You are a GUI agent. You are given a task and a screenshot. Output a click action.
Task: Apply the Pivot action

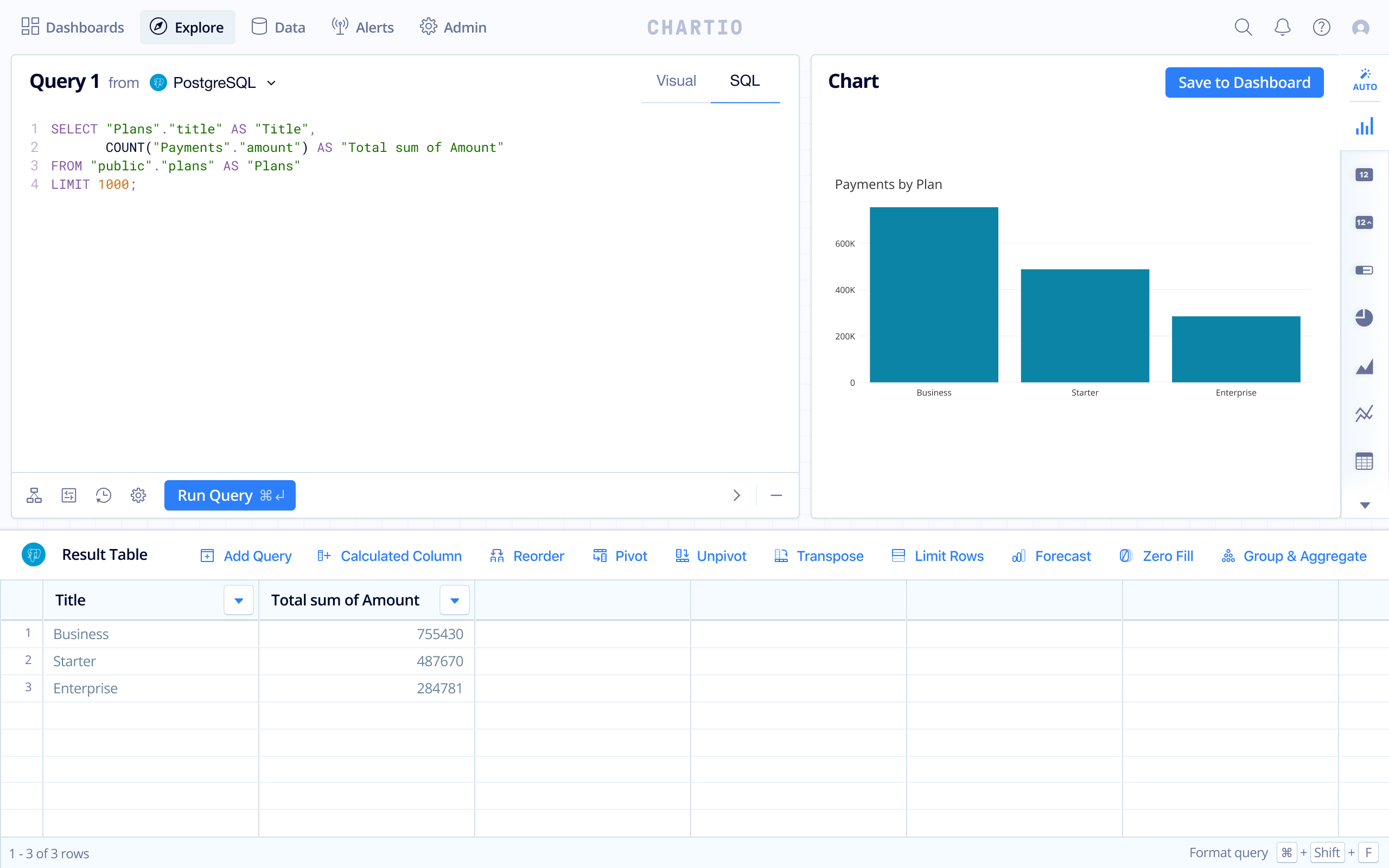tap(620, 556)
